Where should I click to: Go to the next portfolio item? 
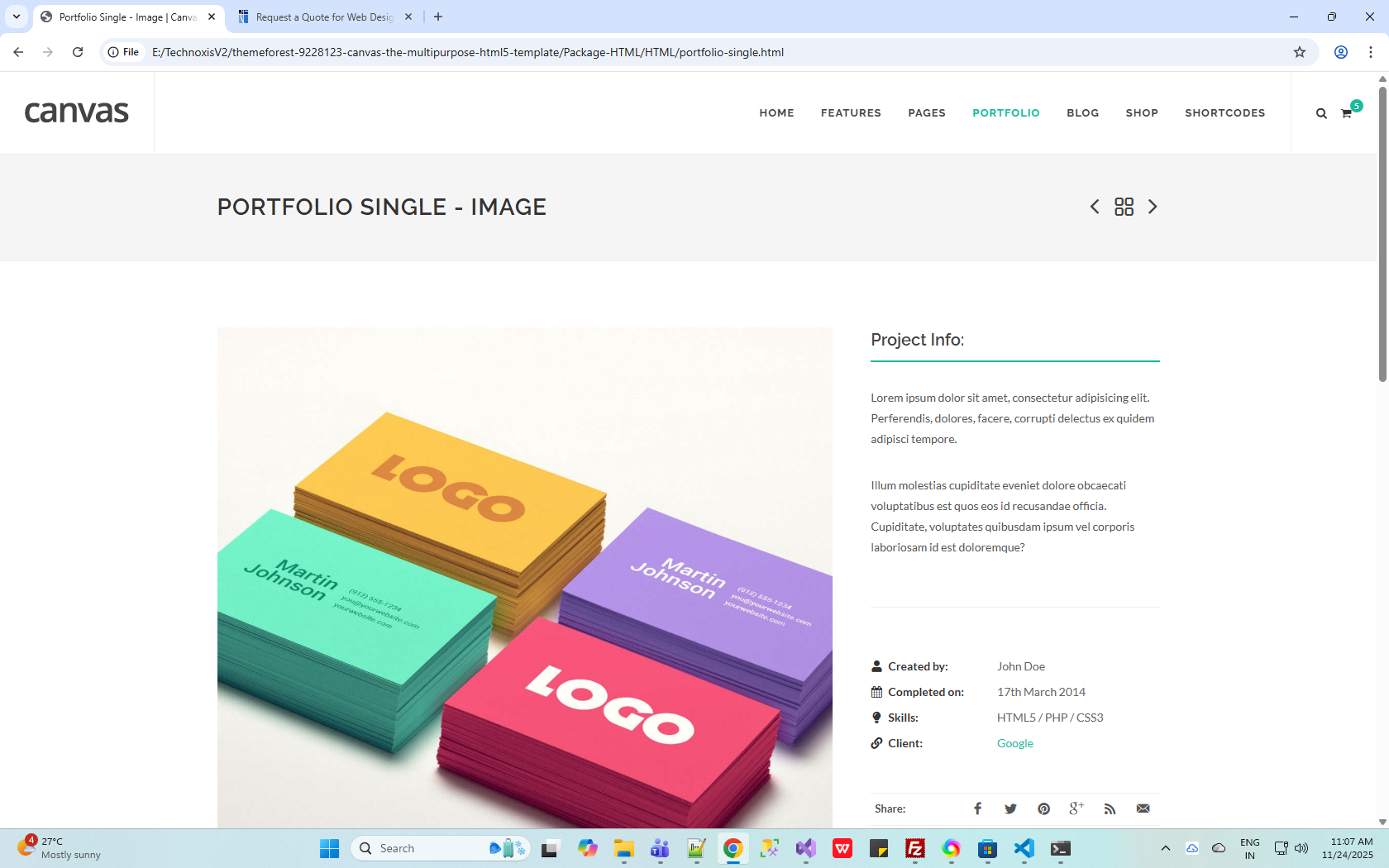[1153, 207]
